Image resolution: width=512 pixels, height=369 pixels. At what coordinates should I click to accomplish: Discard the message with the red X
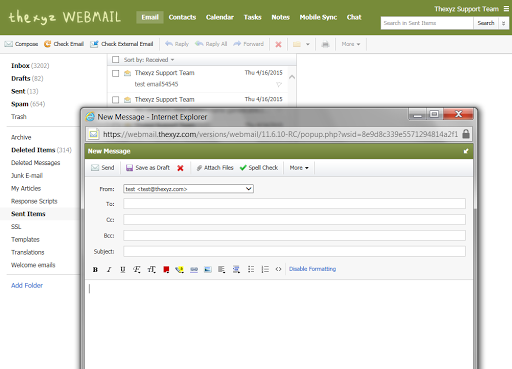point(180,168)
